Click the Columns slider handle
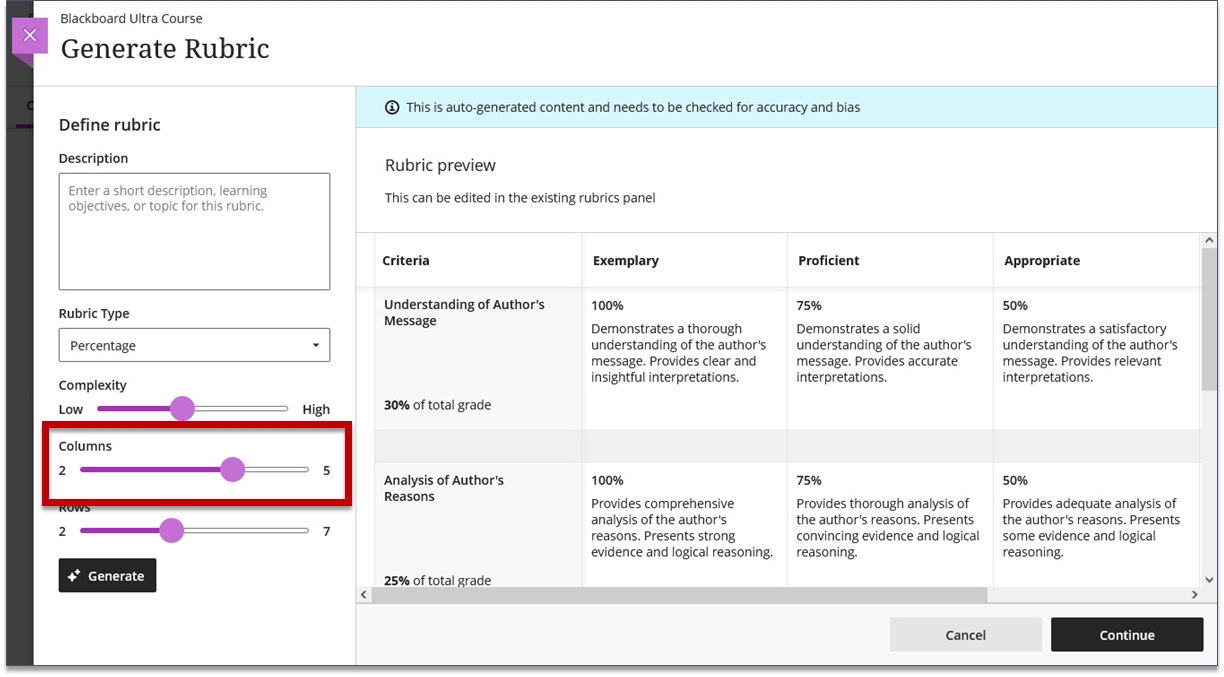The image size is (1224, 677). [x=232, y=469]
